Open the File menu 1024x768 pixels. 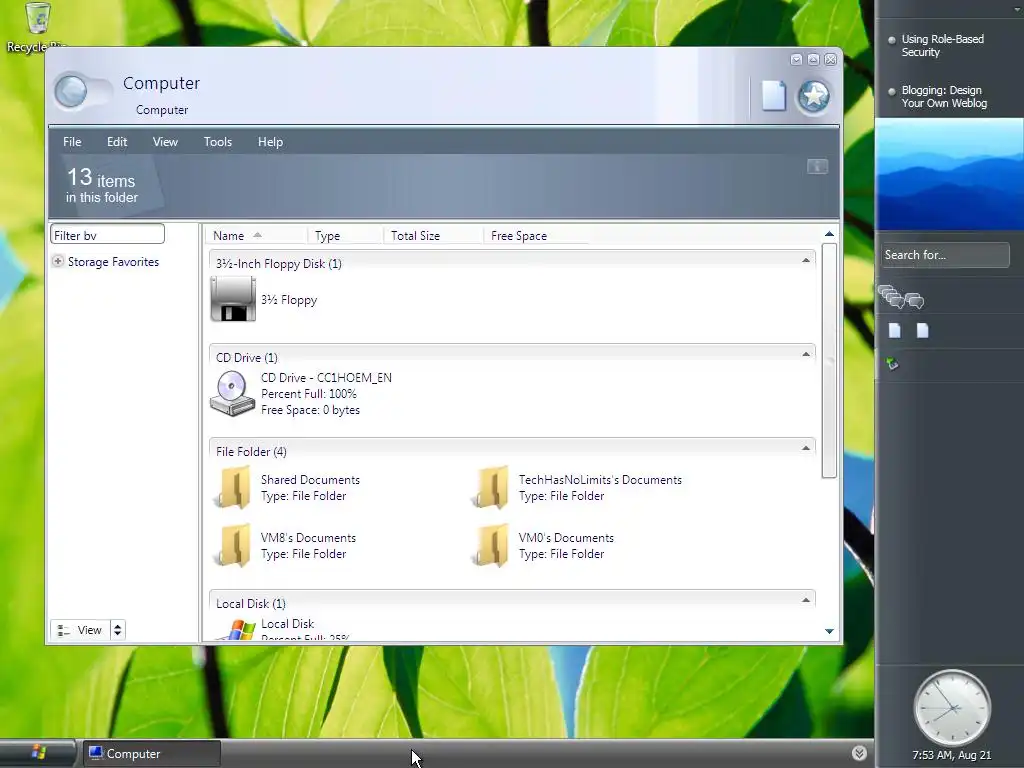72,142
